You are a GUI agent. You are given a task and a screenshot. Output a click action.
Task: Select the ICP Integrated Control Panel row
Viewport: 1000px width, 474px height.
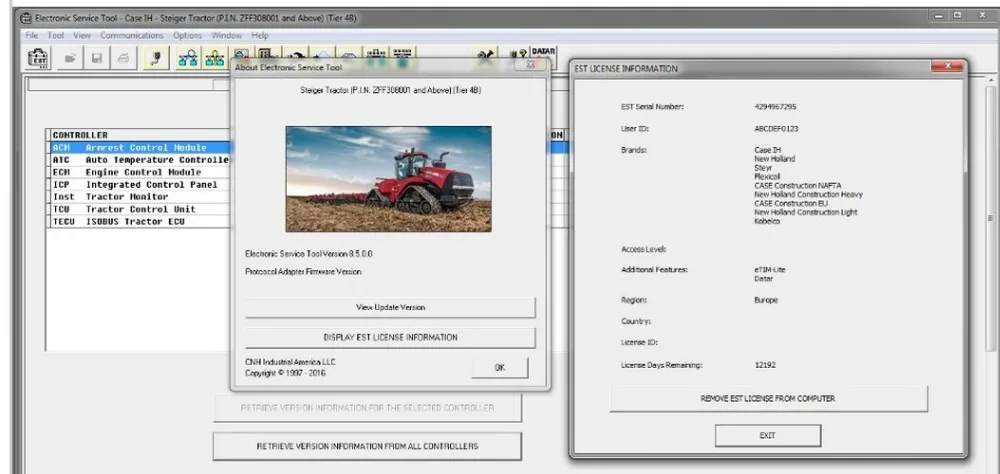(140, 185)
